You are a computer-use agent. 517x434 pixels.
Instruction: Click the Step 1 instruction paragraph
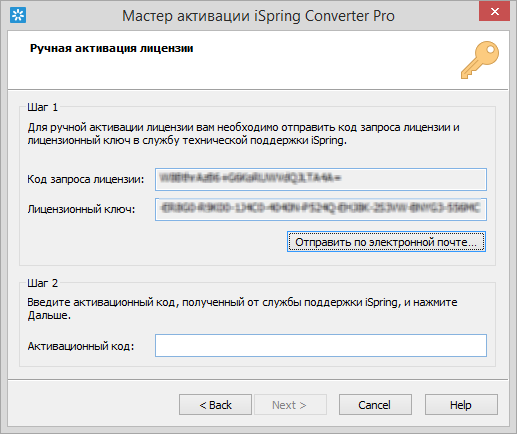coord(243,134)
